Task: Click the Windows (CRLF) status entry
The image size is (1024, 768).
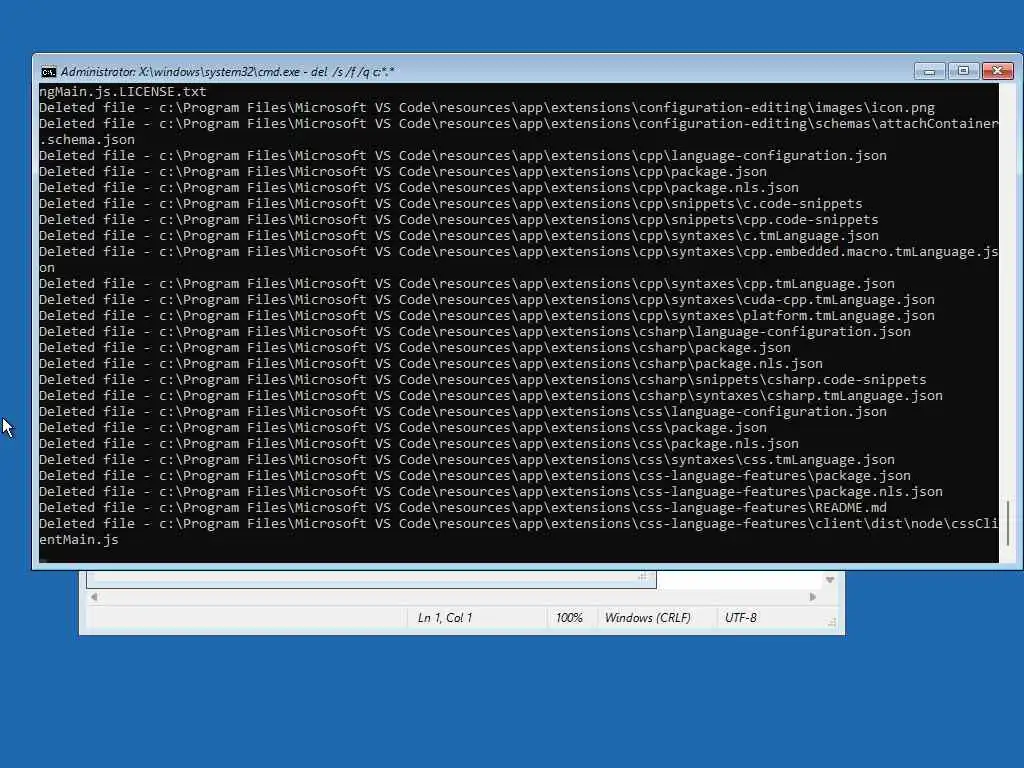Action: click(647, 618)
